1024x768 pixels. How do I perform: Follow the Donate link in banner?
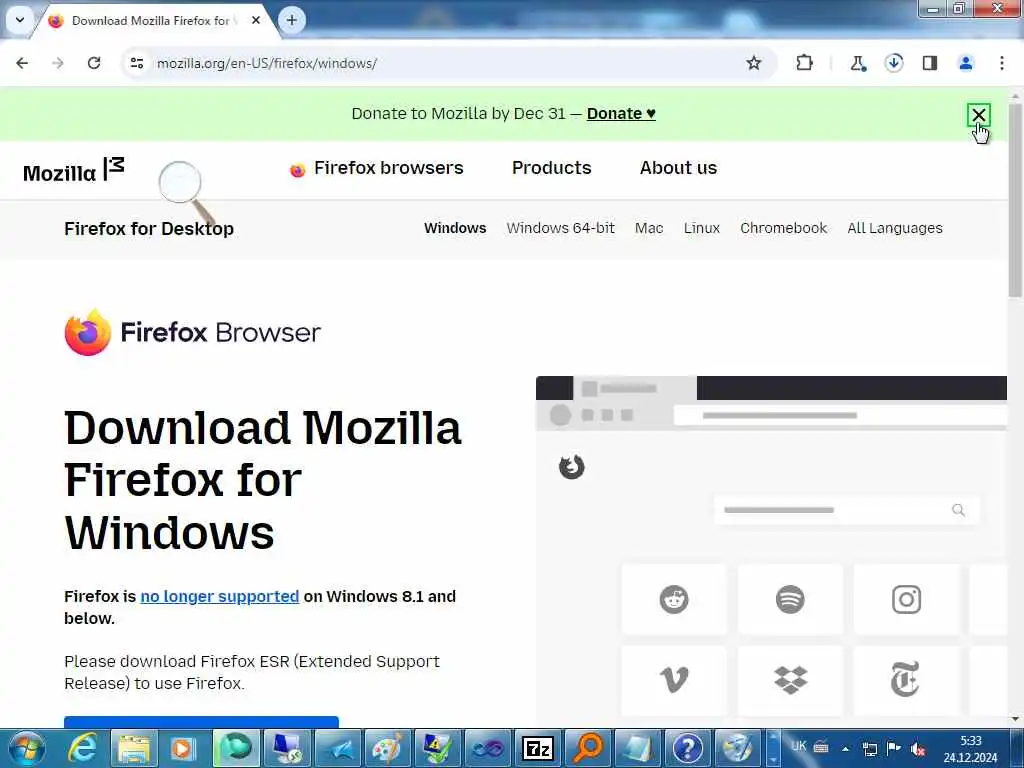tap(621, 114)
